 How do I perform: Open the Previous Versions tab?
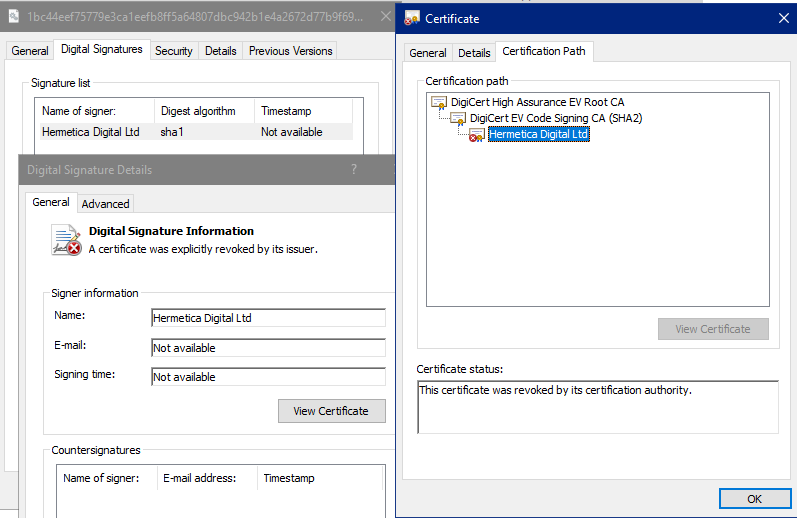click(290, 51)
